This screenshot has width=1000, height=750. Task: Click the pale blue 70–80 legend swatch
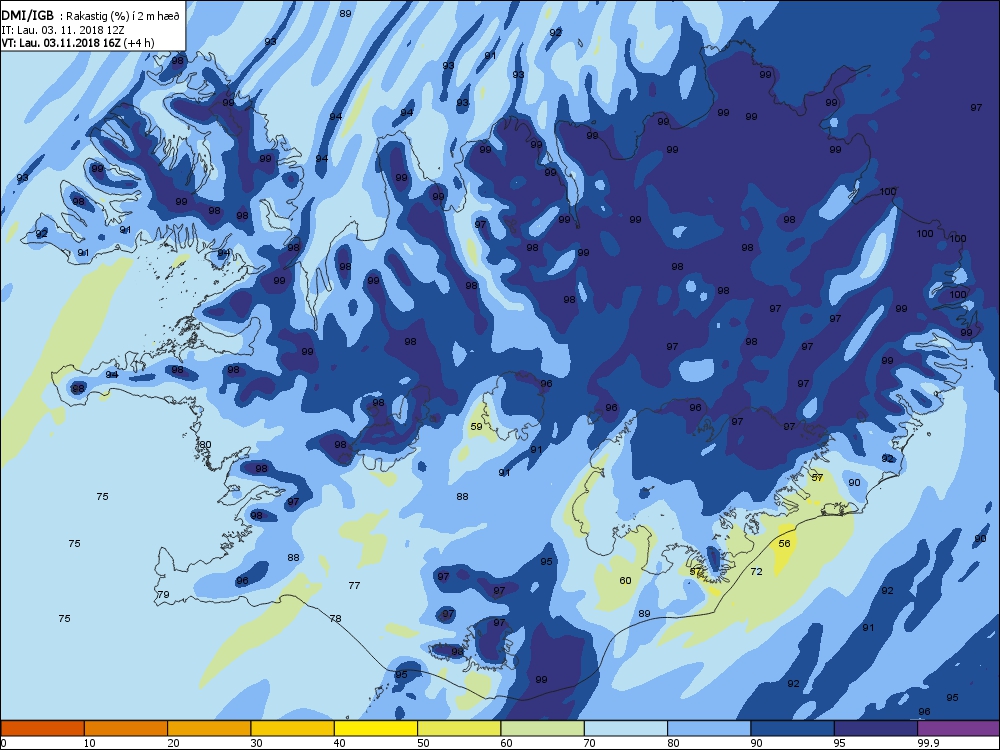tap(626, 728)
